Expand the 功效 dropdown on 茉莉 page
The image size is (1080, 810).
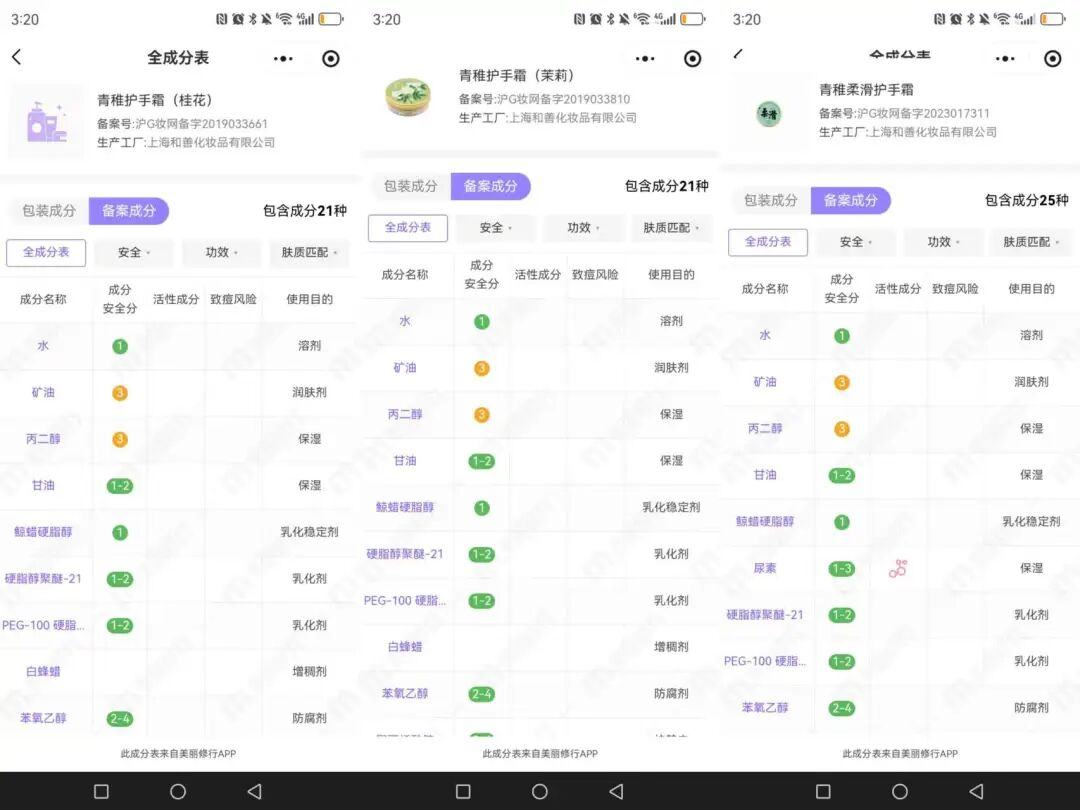pos(584,228)
